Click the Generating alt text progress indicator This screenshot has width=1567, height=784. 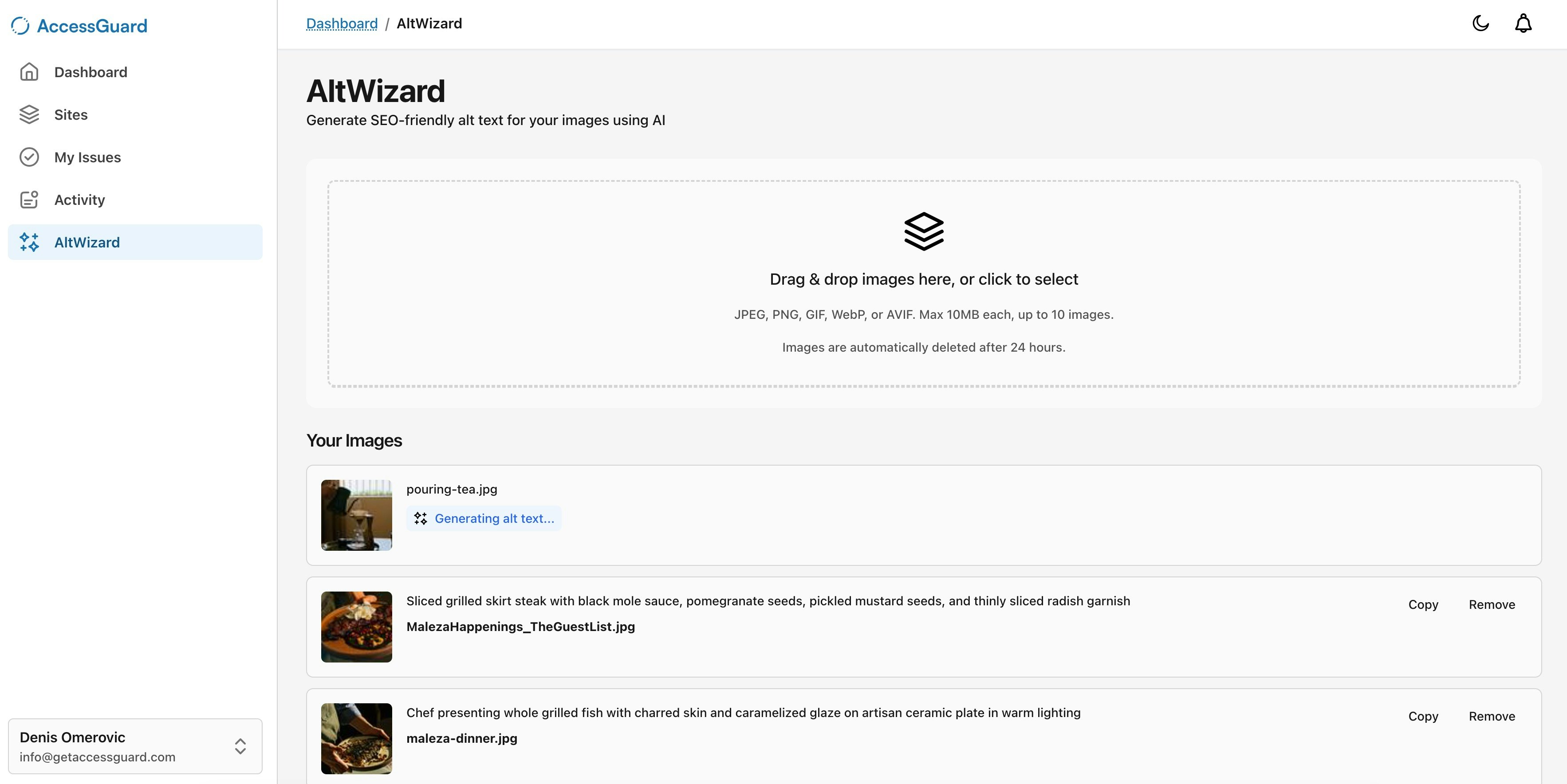484,519
